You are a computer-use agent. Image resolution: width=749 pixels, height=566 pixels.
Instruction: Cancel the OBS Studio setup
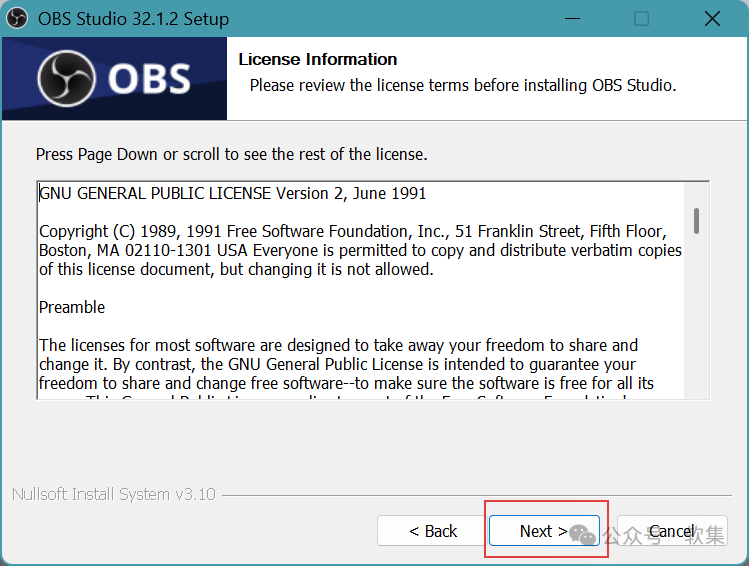tap(672, 531)
